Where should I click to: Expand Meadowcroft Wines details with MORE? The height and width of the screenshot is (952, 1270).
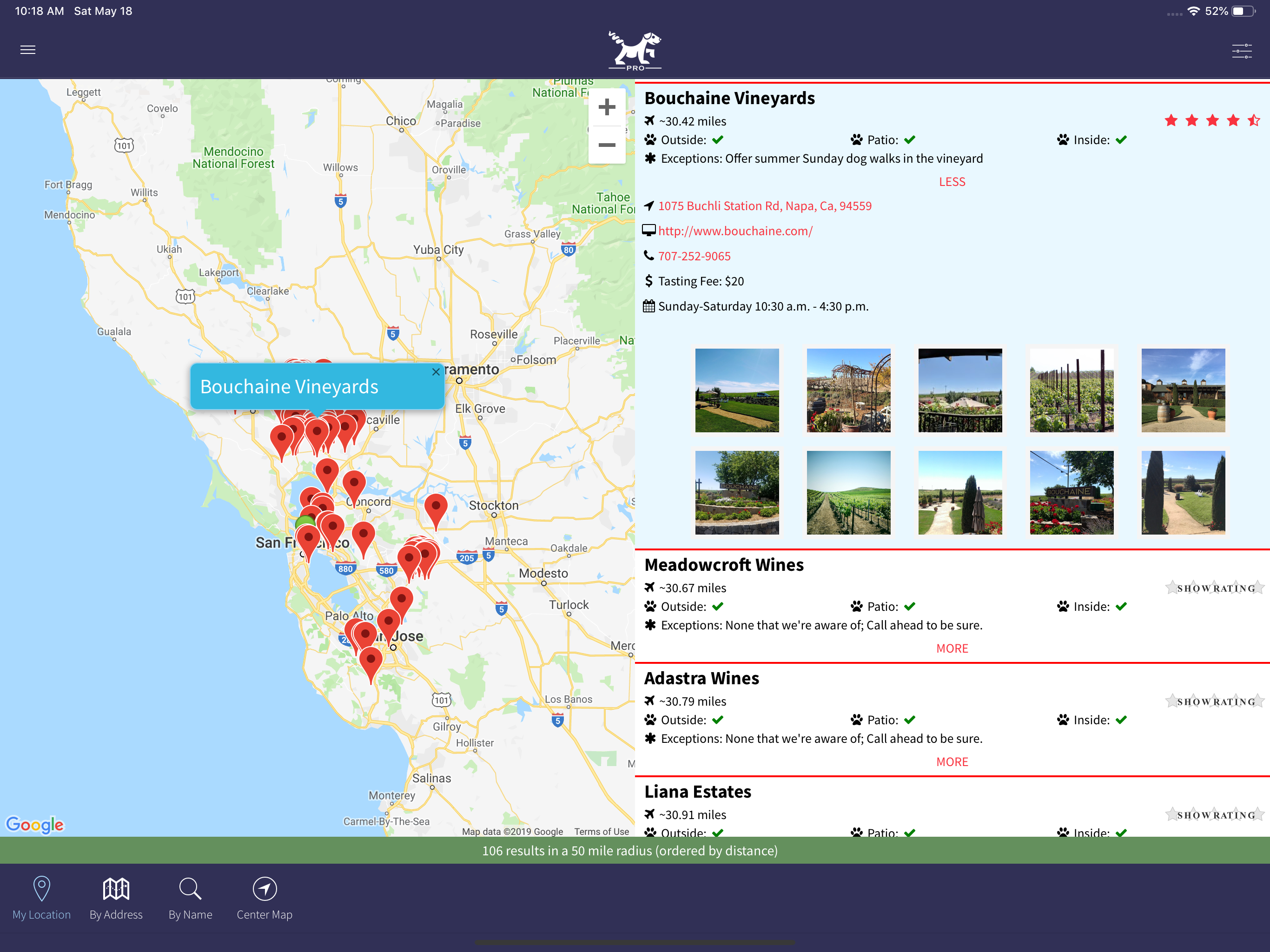coord(952,648)
